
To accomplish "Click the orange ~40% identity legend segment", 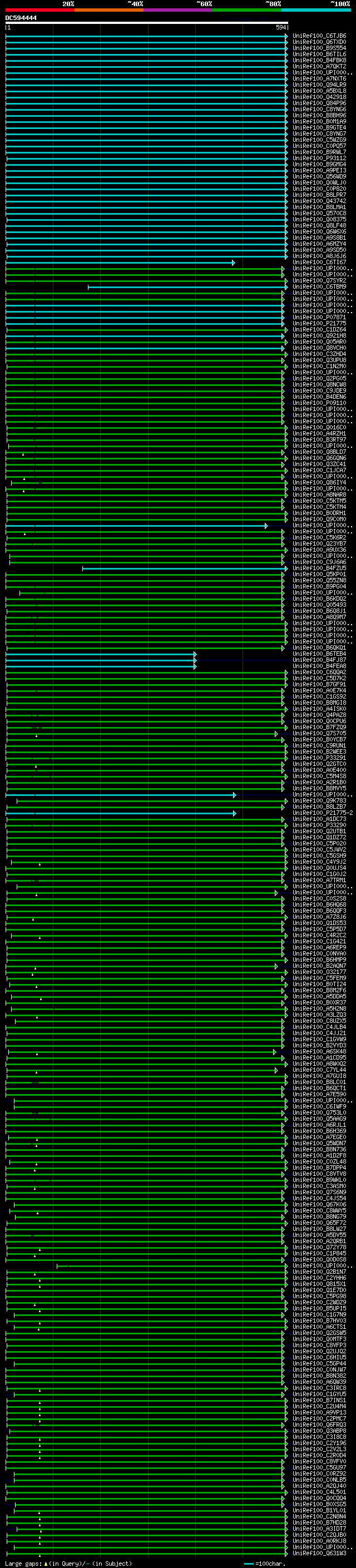I will click(x=109, y=10).
